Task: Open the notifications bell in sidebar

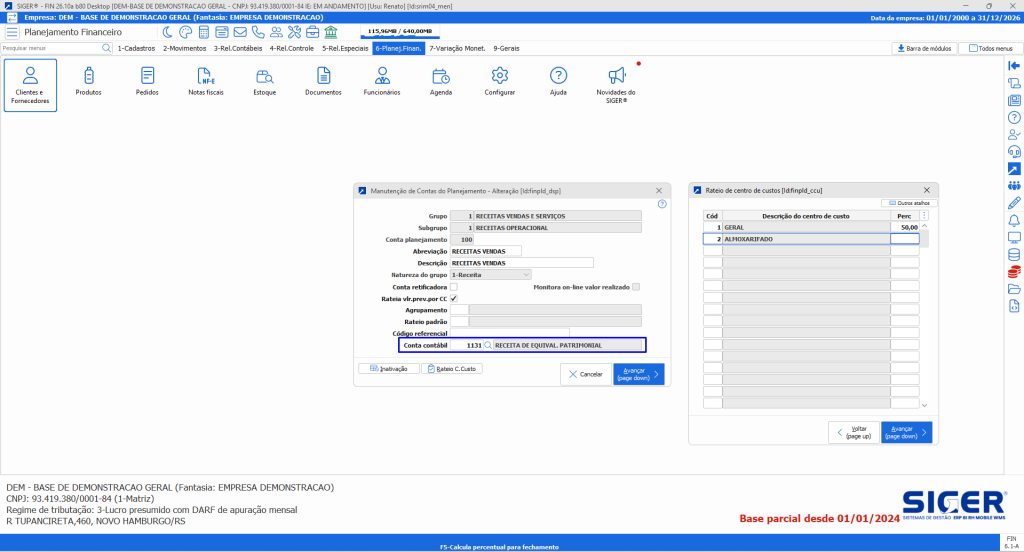Action: 1014,220
